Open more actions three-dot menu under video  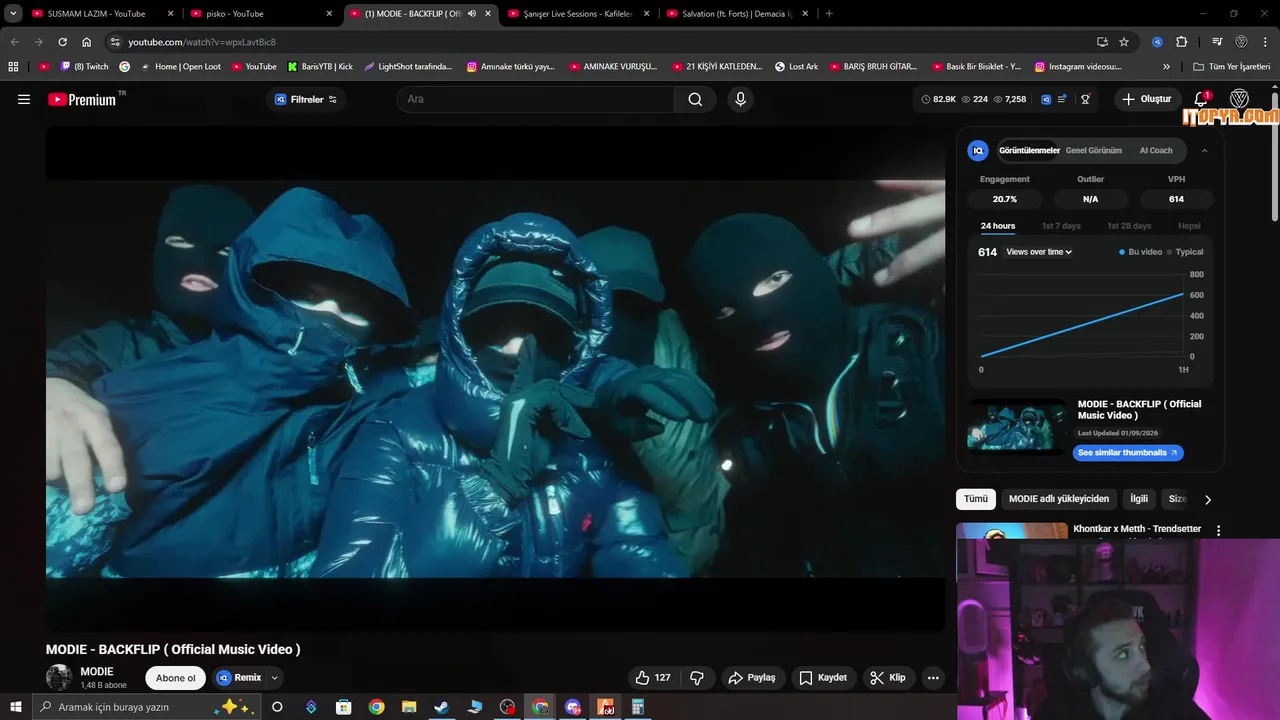[x=933, y=678]
